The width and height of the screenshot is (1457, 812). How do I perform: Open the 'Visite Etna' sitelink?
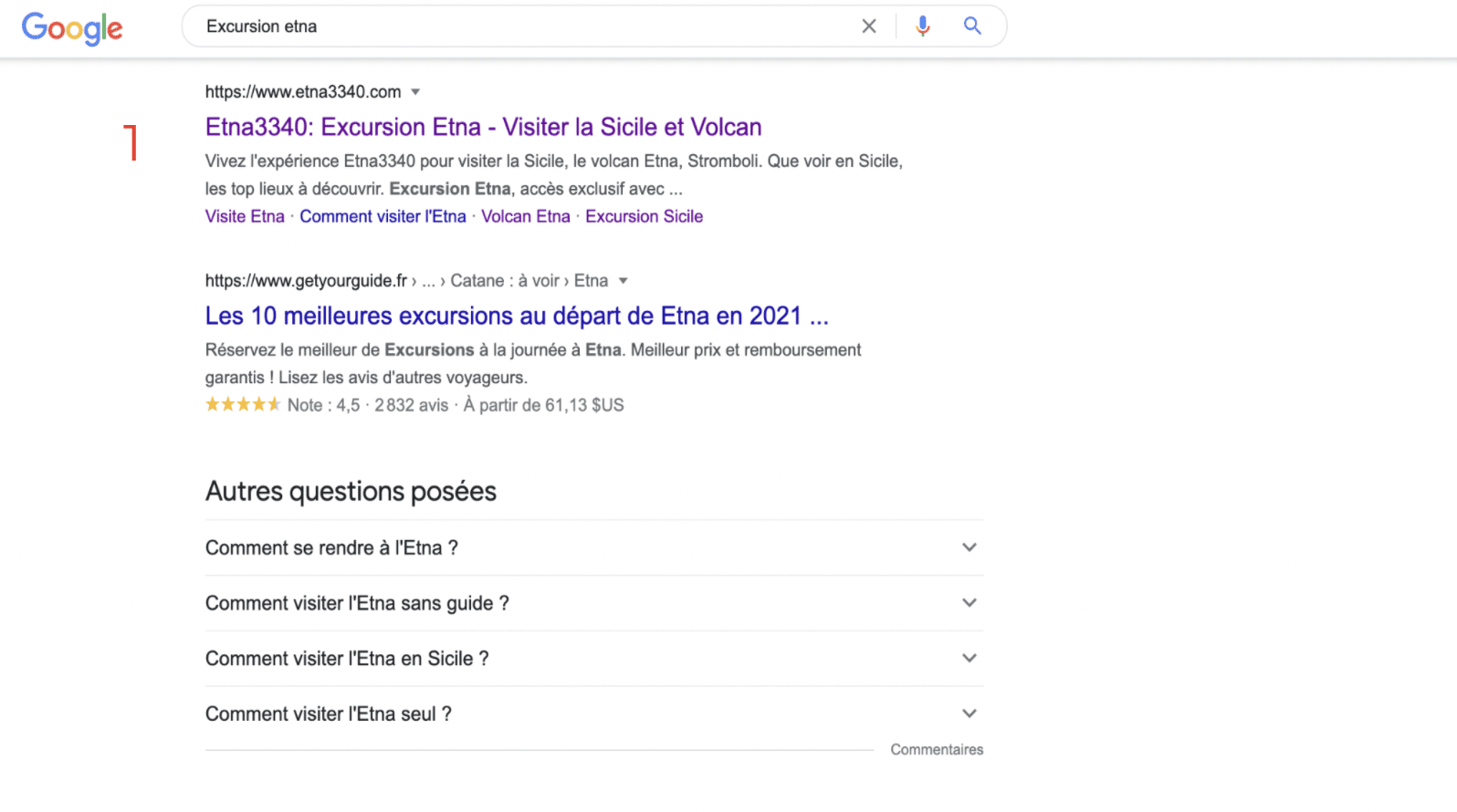[x=245, y=216]
